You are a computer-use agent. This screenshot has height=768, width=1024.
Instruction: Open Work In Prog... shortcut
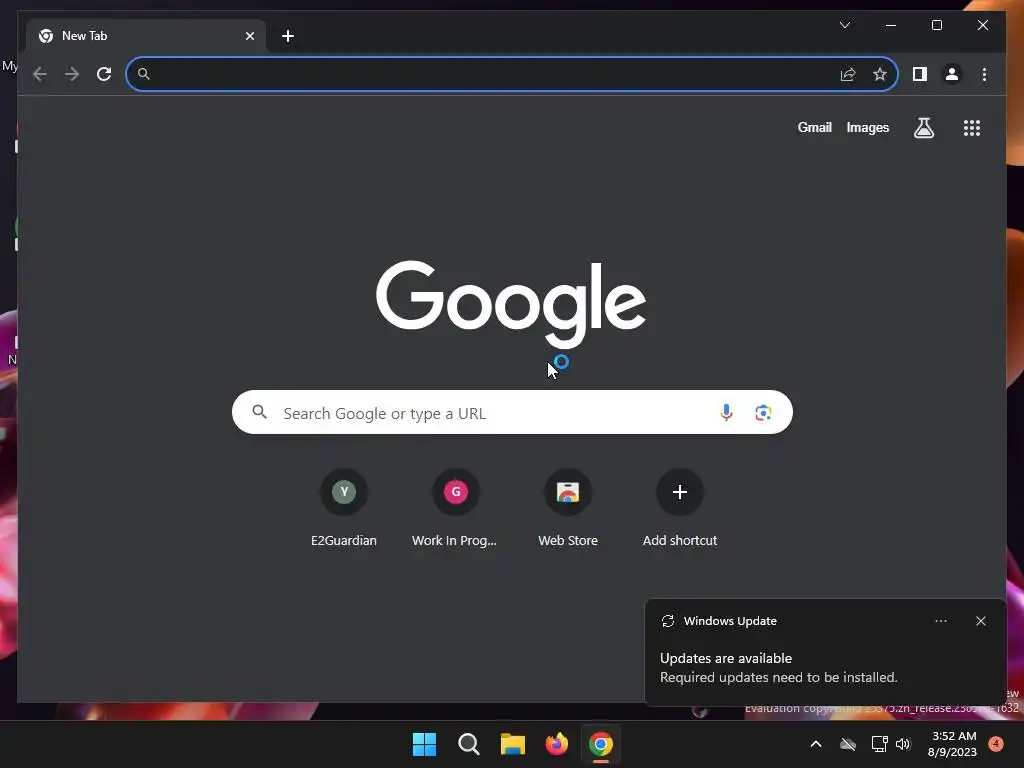tap(455, 509)
